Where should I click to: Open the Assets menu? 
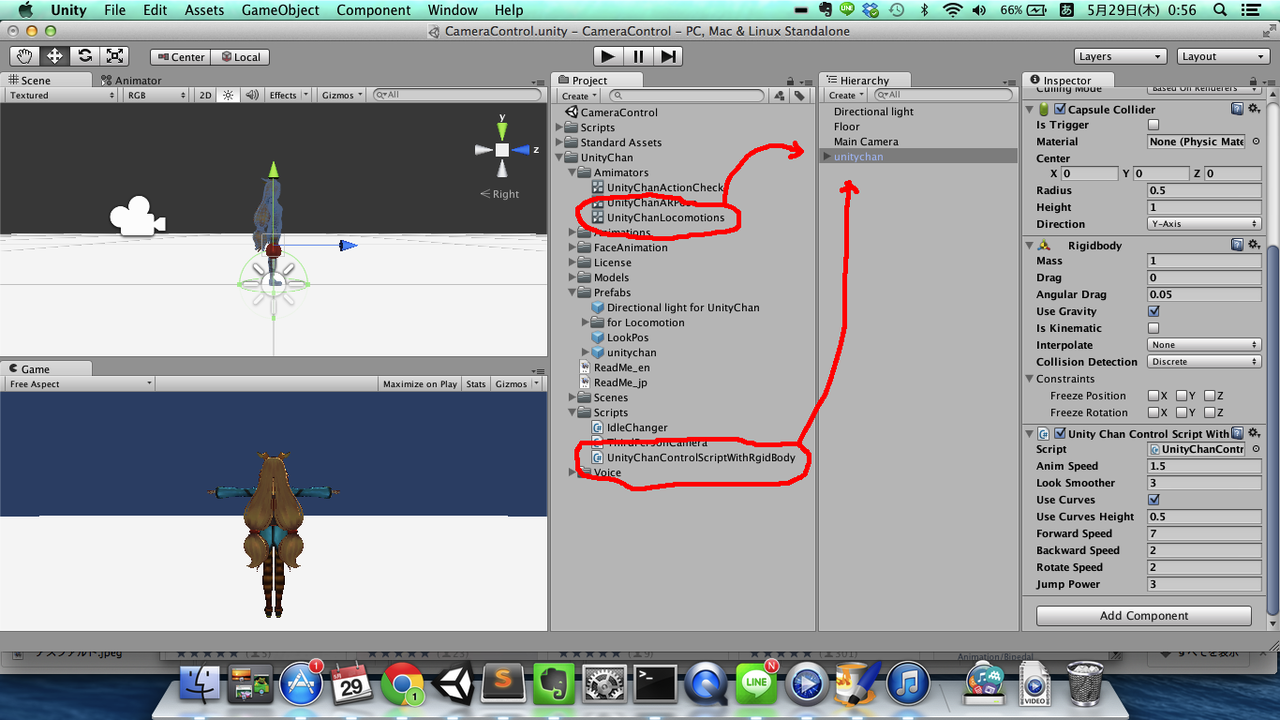click(204, 10)
